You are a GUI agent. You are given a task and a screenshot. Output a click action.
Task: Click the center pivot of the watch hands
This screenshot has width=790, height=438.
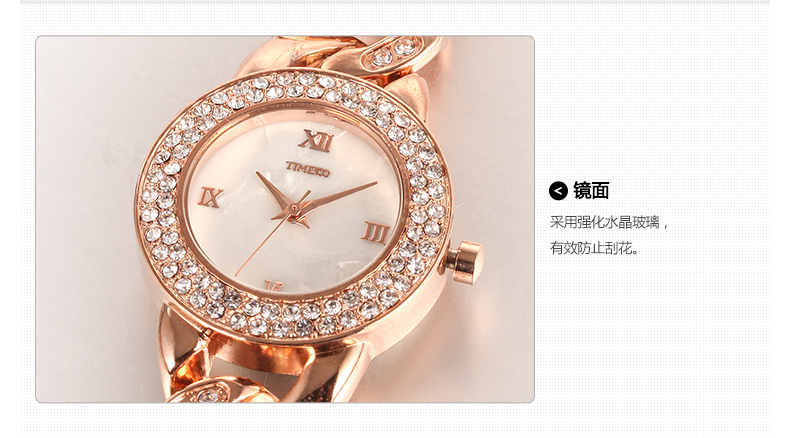click(x=293, y=207)
